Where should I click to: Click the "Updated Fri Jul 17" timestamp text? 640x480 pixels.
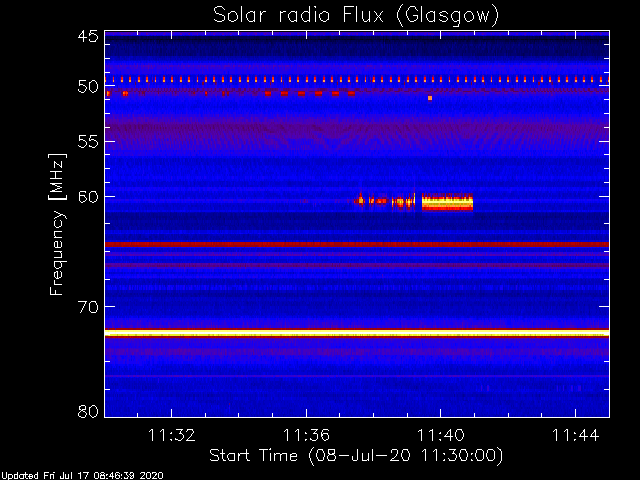(82, 476)
